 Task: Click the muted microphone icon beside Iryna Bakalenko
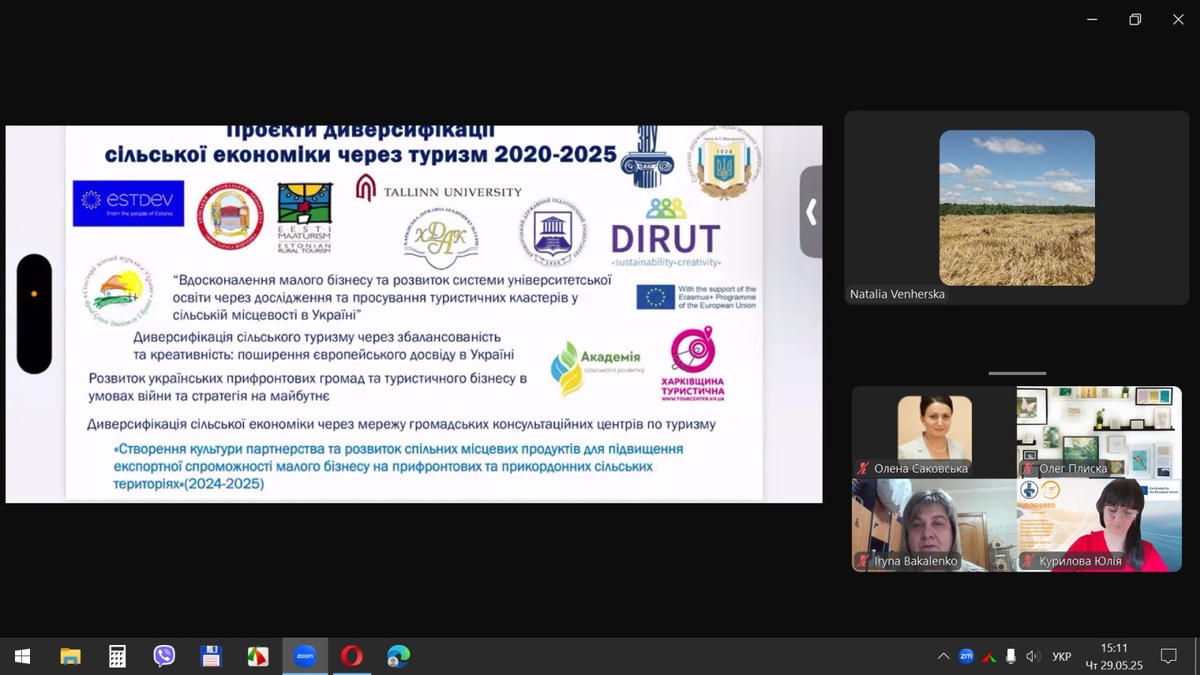[x=863, y=561]
